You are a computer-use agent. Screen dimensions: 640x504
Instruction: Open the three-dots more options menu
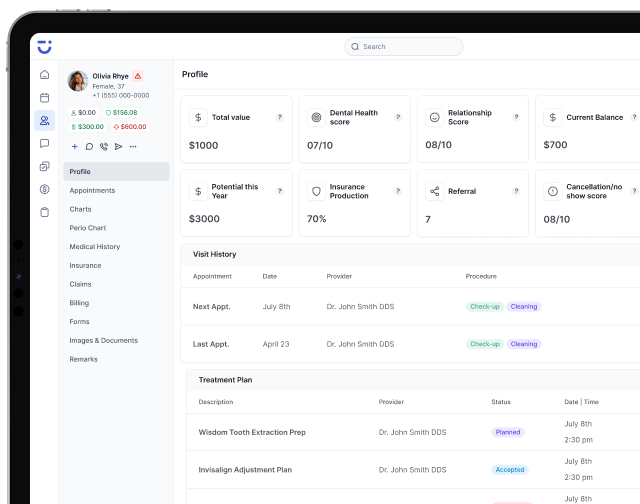133,147
